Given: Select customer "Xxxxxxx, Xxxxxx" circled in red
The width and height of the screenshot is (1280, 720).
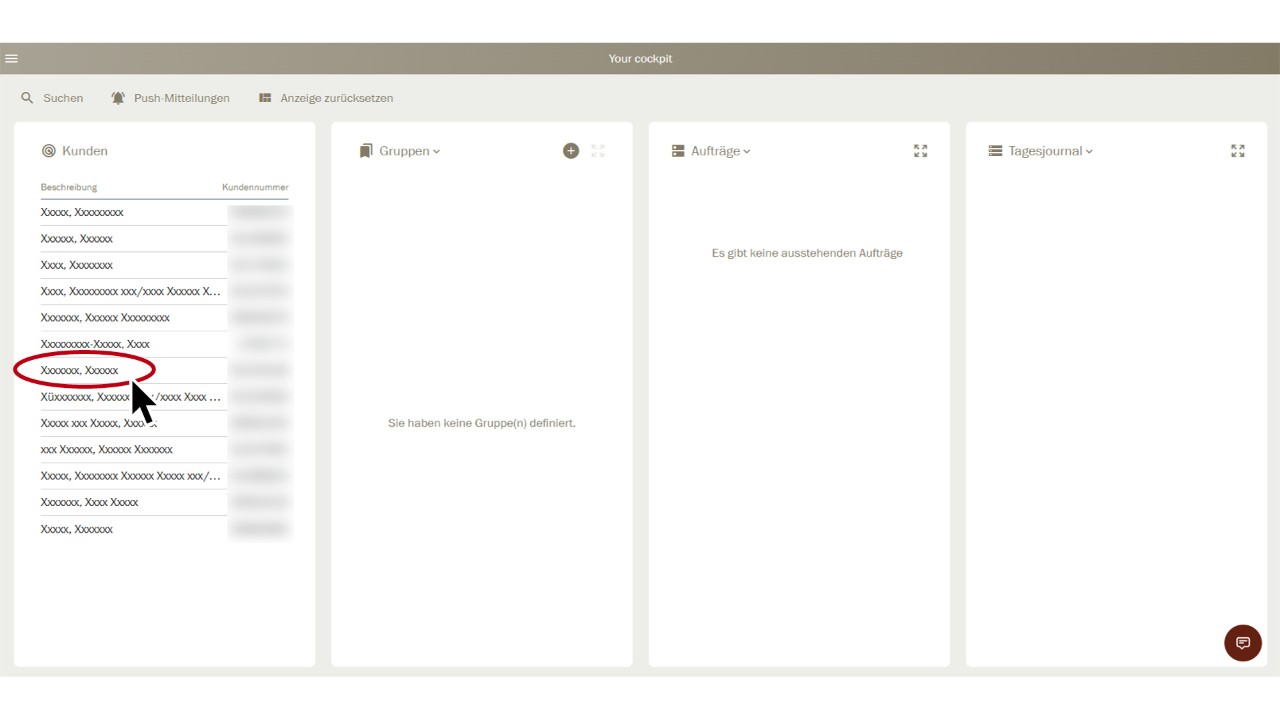Looking at the screenshot, I should click(80, 370).
